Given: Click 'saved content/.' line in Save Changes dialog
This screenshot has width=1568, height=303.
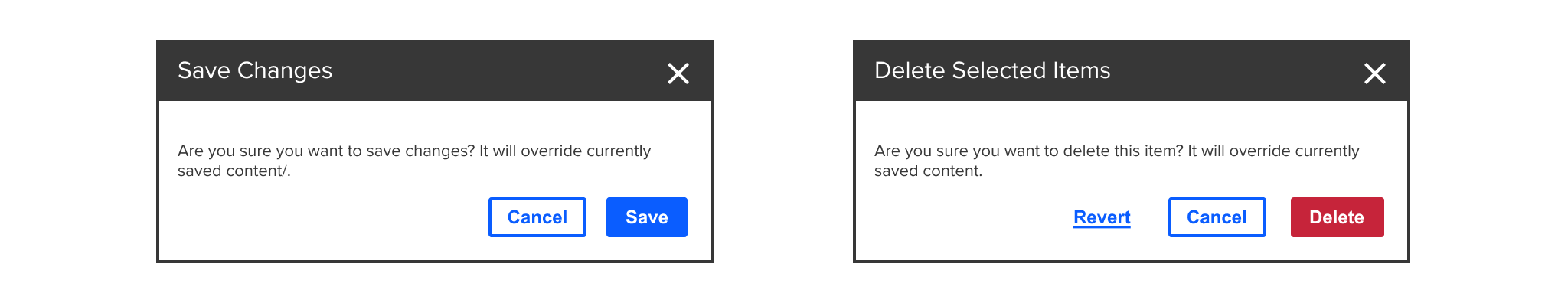Looking at the screenshot, I should pos(234,171).
